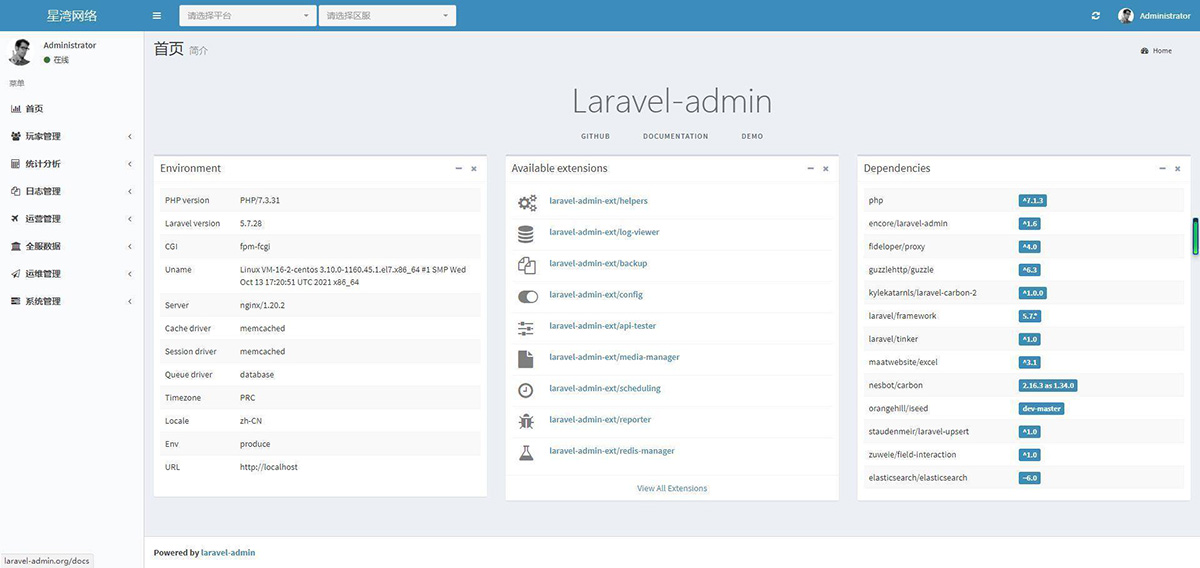Image resolution: width=1200 pixels, height=568 pixels.
Task: Open the platform selection dropdown
Action: tap(247, 16)
